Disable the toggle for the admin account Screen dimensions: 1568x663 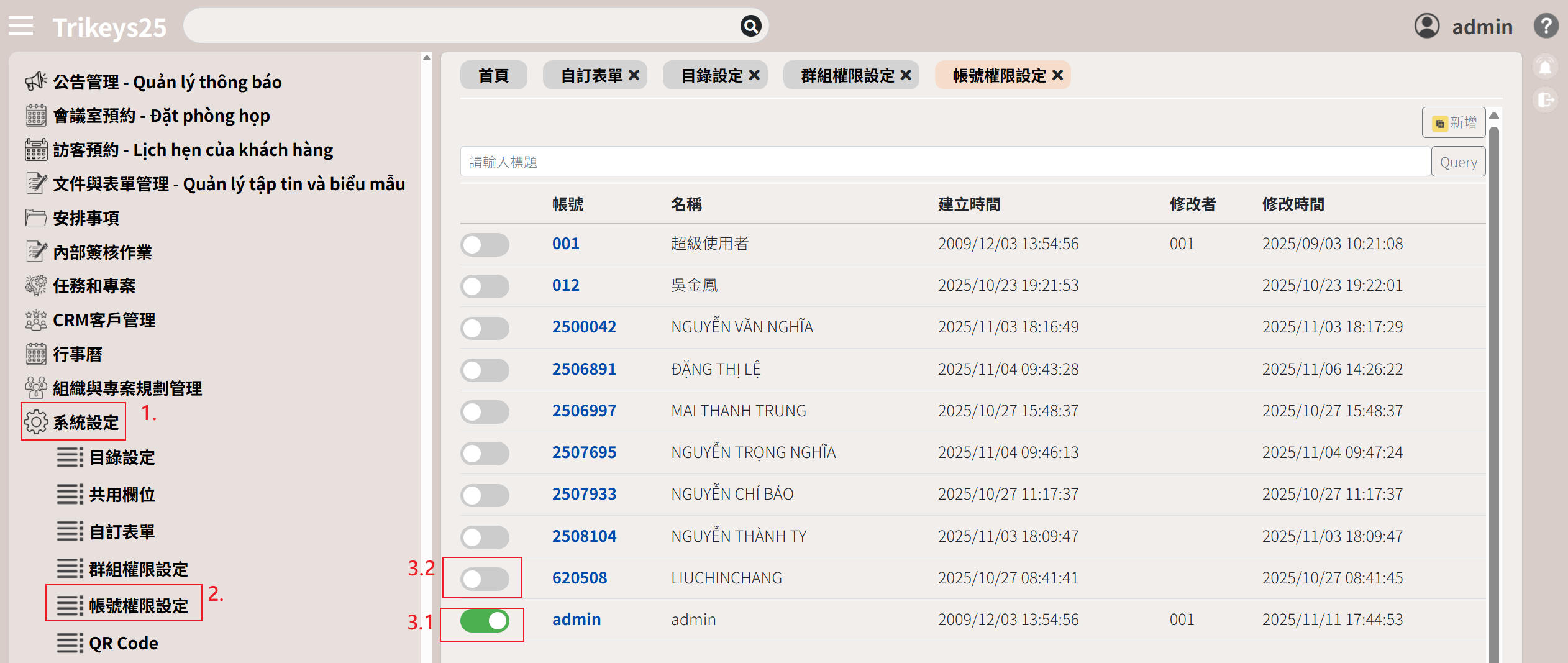pos(485,621)
